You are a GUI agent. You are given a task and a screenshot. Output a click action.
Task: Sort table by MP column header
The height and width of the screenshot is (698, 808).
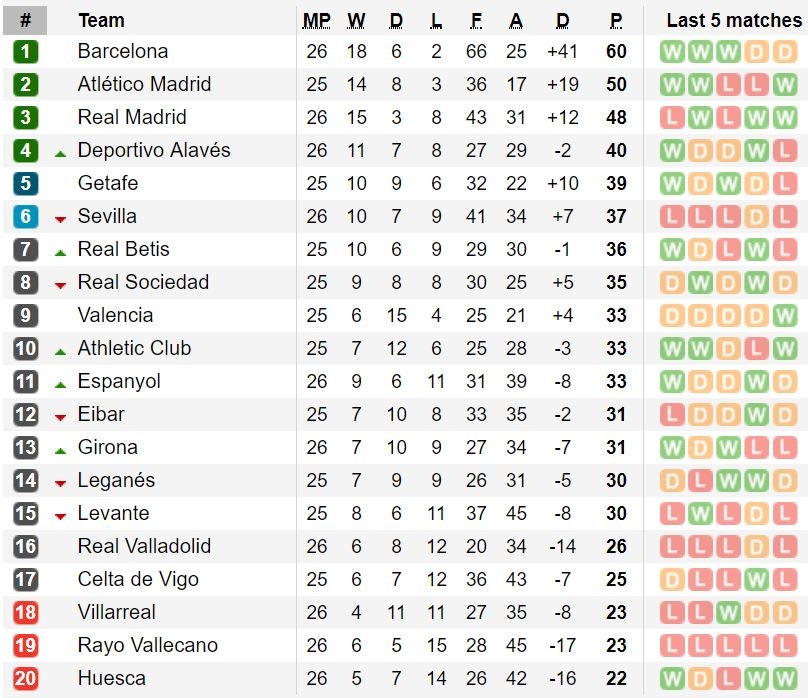point(316,20)
